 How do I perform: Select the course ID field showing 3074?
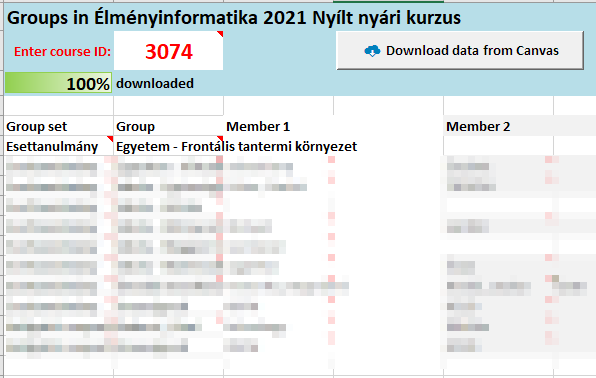coord(168,51)
